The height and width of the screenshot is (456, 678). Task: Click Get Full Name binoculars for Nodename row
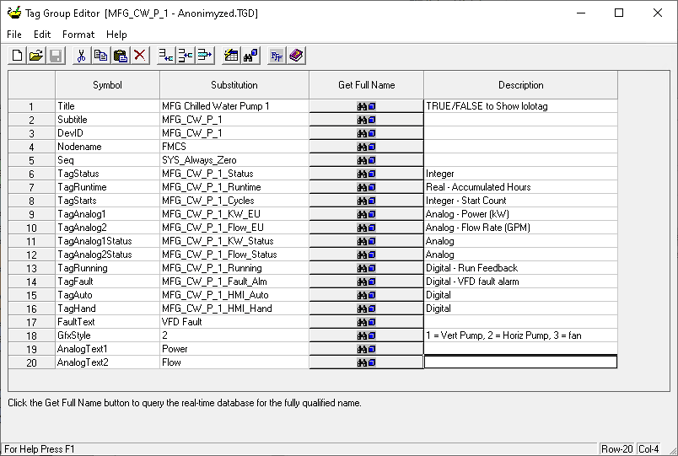(x=366, y=147)
